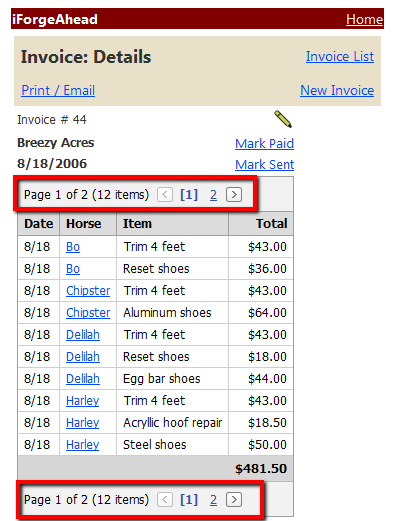The height and width of the screenshot is (521, 393).
Task: Open Bo link in Trim 4 feet $43.00 row
Action: [x=73, y=247]
